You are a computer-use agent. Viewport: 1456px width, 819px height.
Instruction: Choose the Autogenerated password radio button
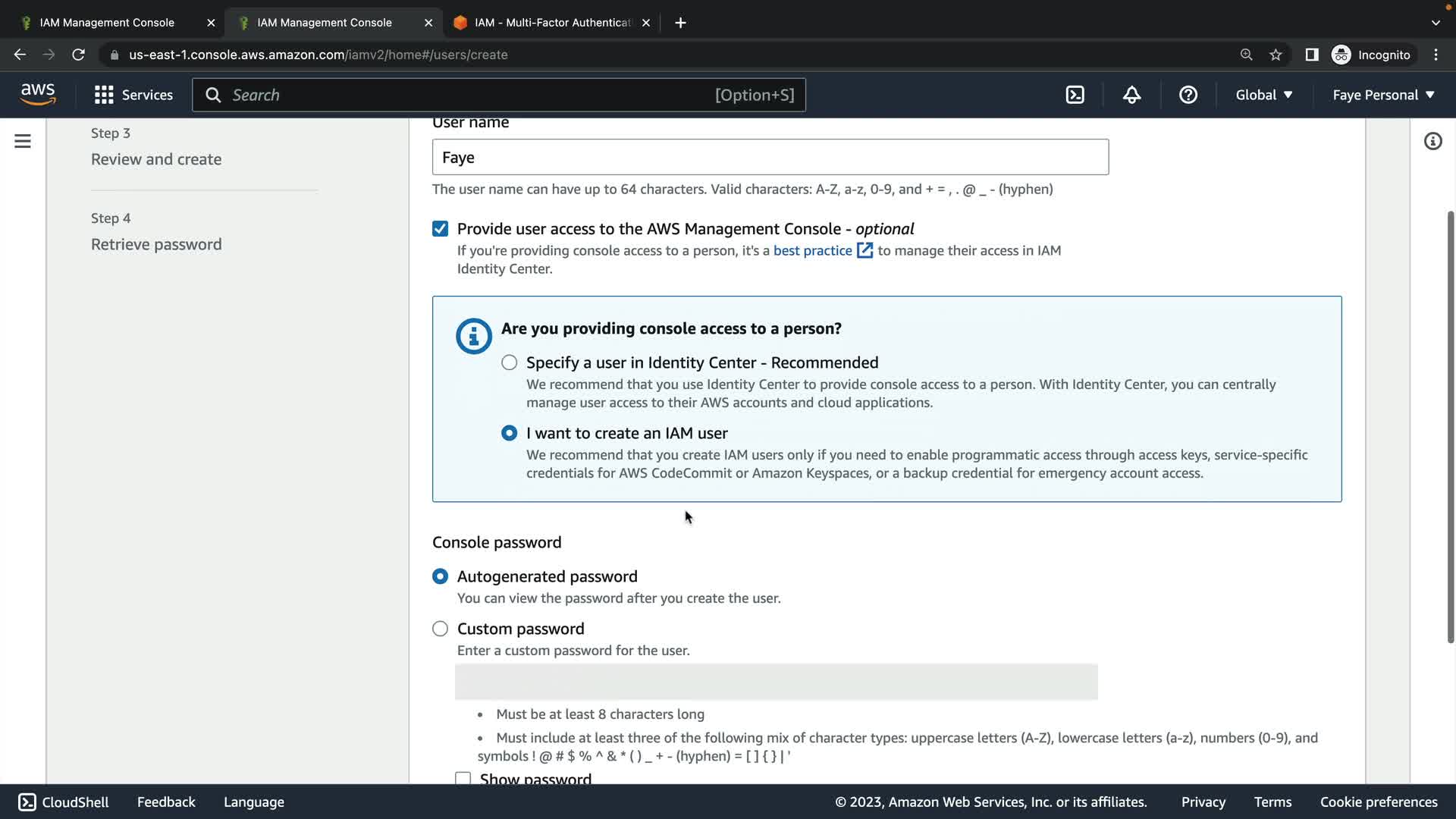pos(440,576)
